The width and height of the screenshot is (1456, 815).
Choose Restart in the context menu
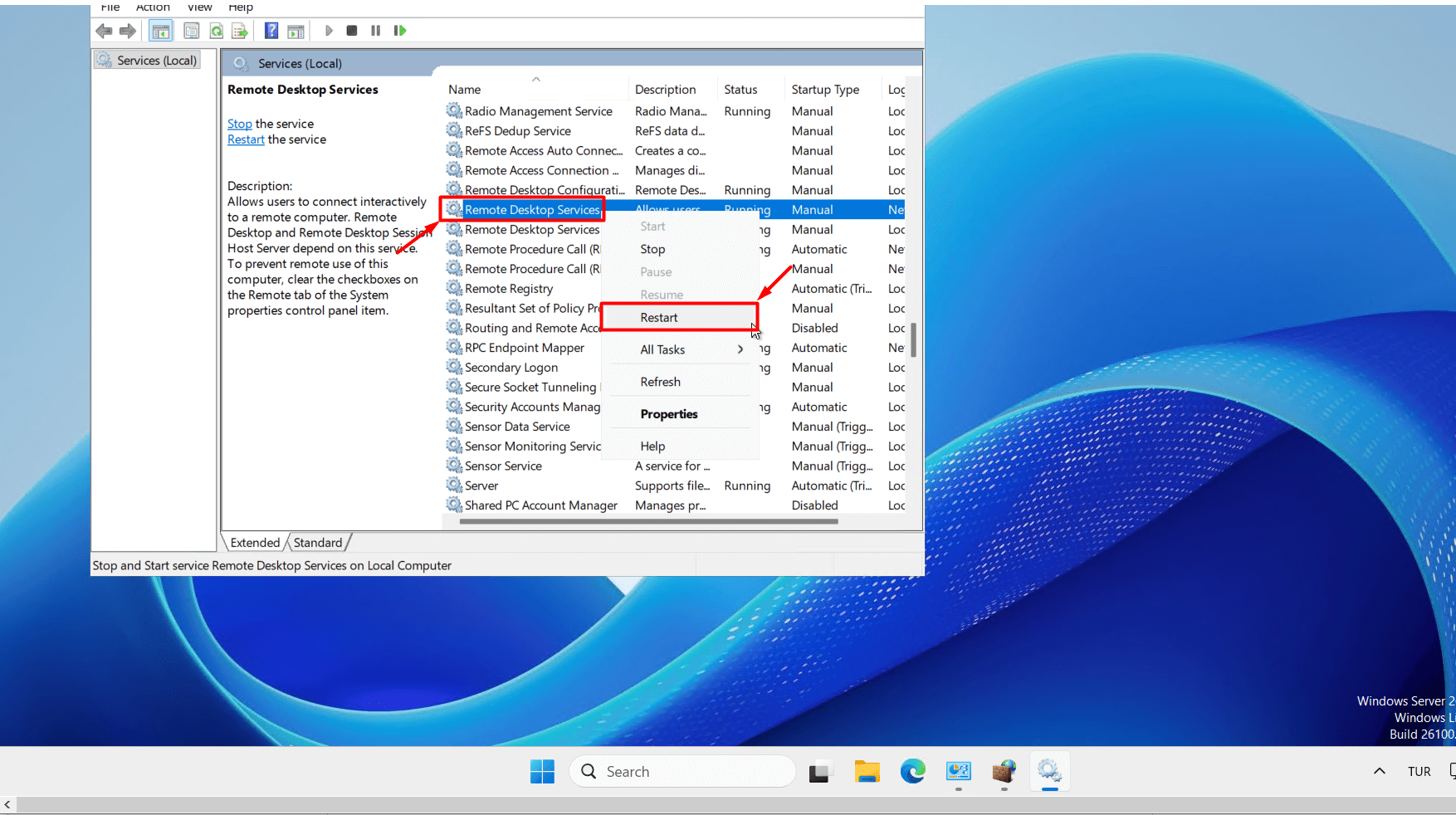click(x=659, y=318)
